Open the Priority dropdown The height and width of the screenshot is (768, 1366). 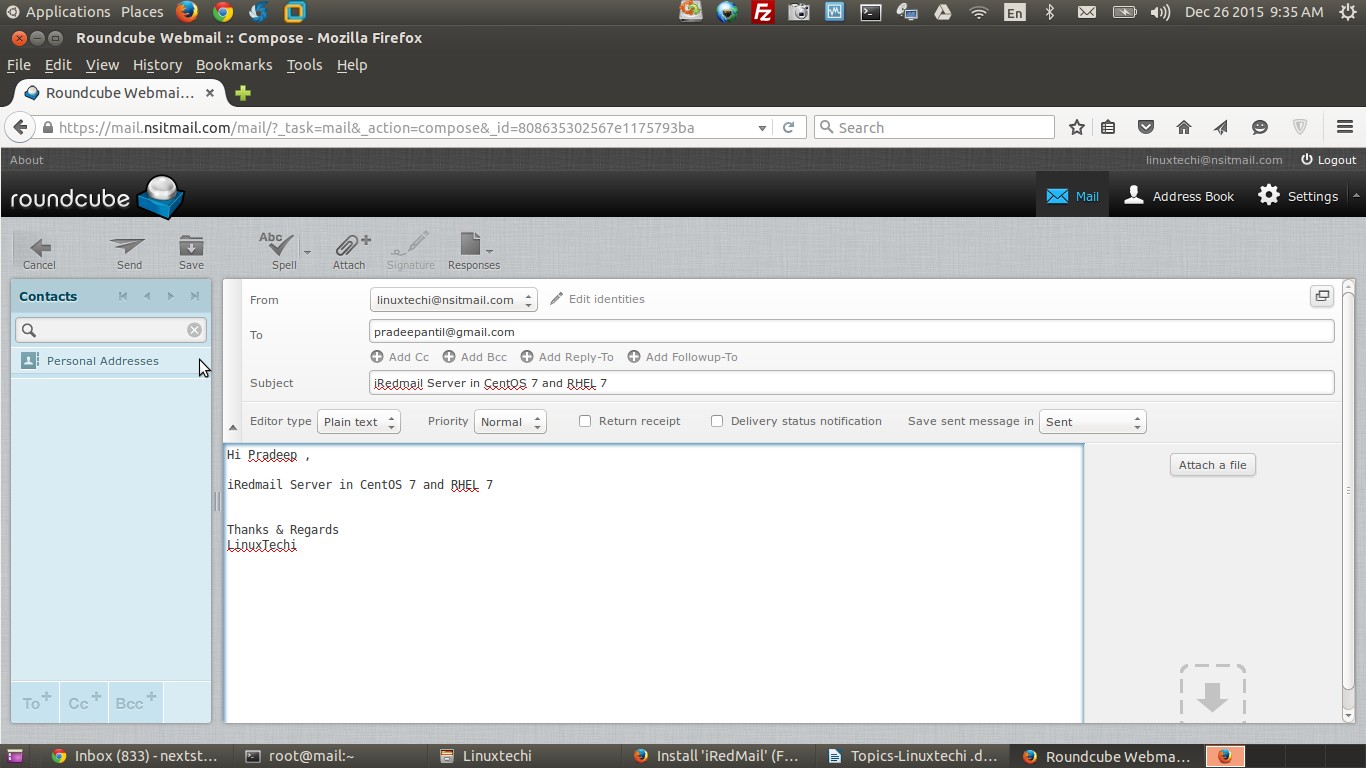(x=510, y=421)
